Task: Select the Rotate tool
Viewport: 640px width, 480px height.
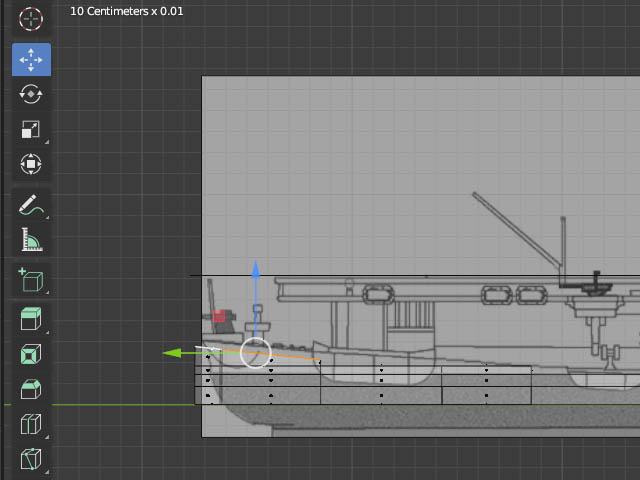Action: [x=31, y=94]
